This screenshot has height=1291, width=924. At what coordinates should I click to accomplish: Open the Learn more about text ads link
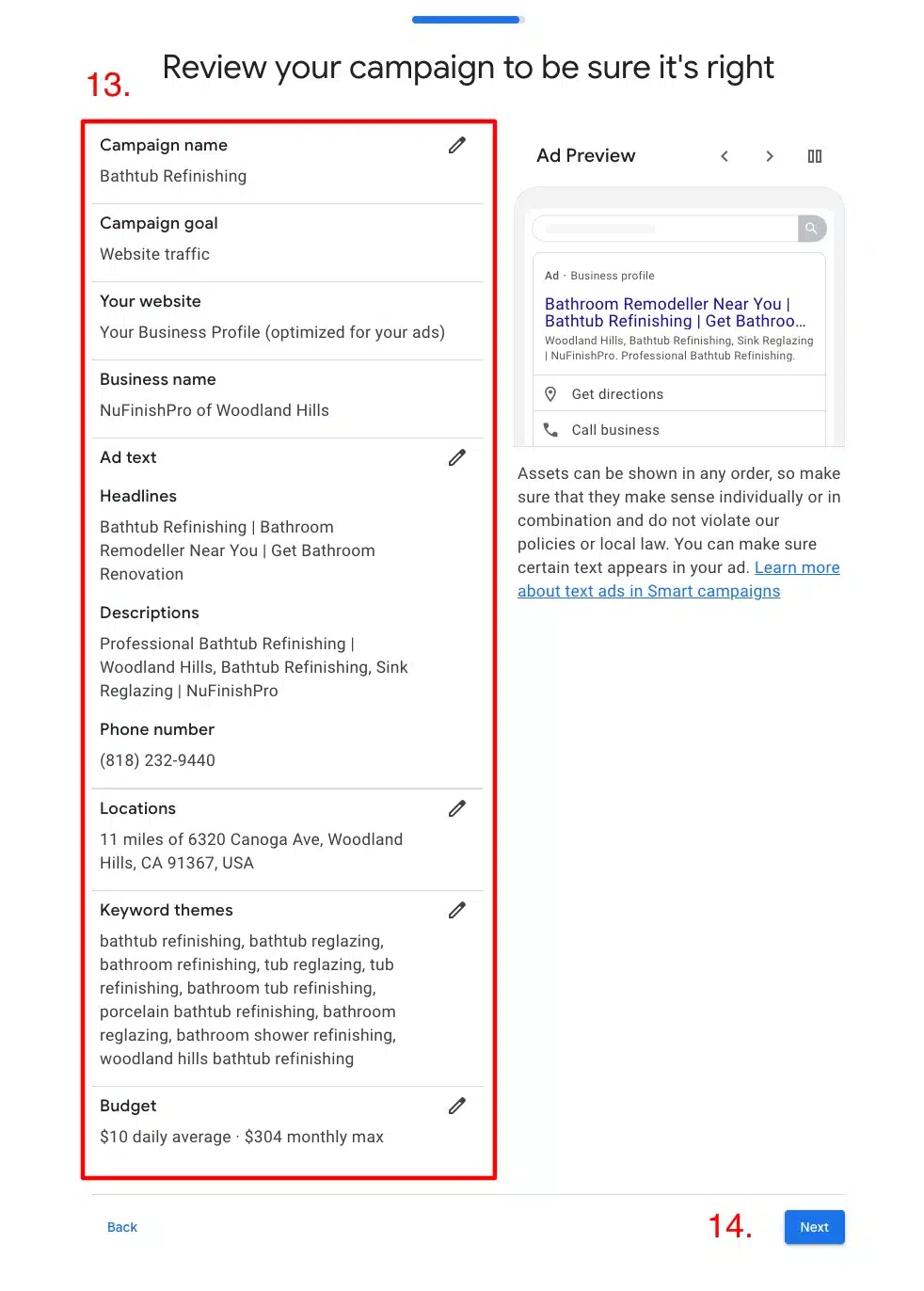678,580
